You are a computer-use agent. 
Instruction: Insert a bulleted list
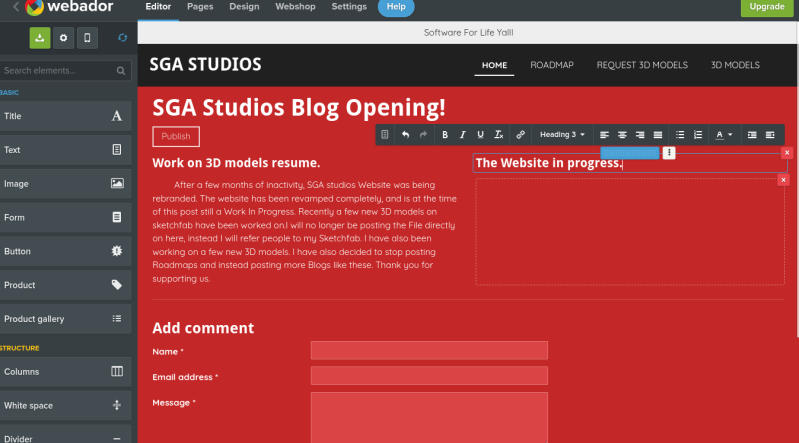click(680, 135)
